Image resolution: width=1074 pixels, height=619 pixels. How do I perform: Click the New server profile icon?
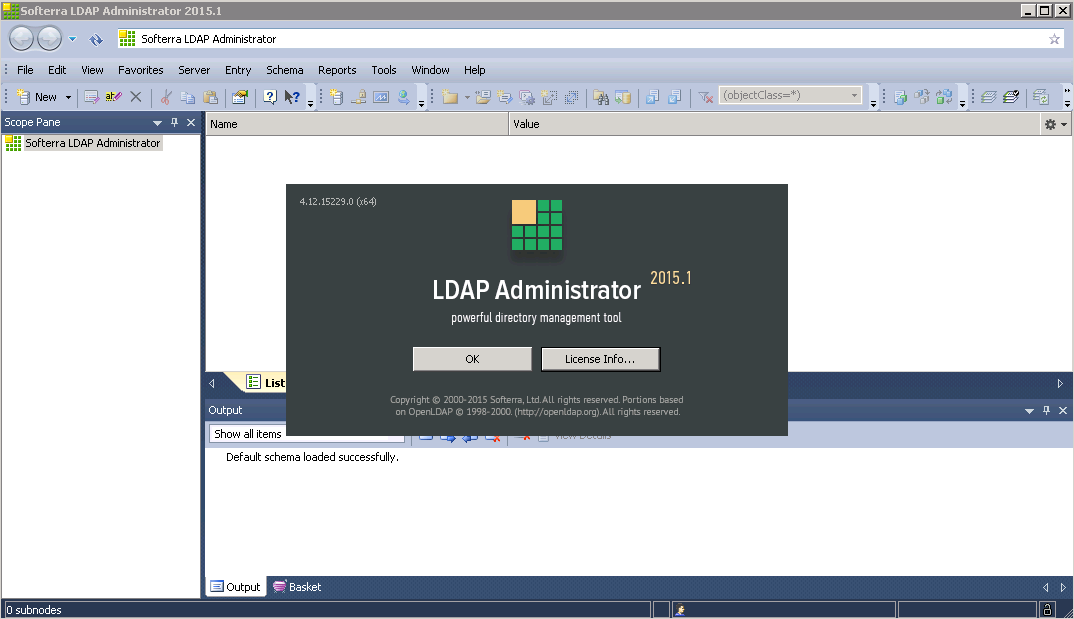(336, 97)
